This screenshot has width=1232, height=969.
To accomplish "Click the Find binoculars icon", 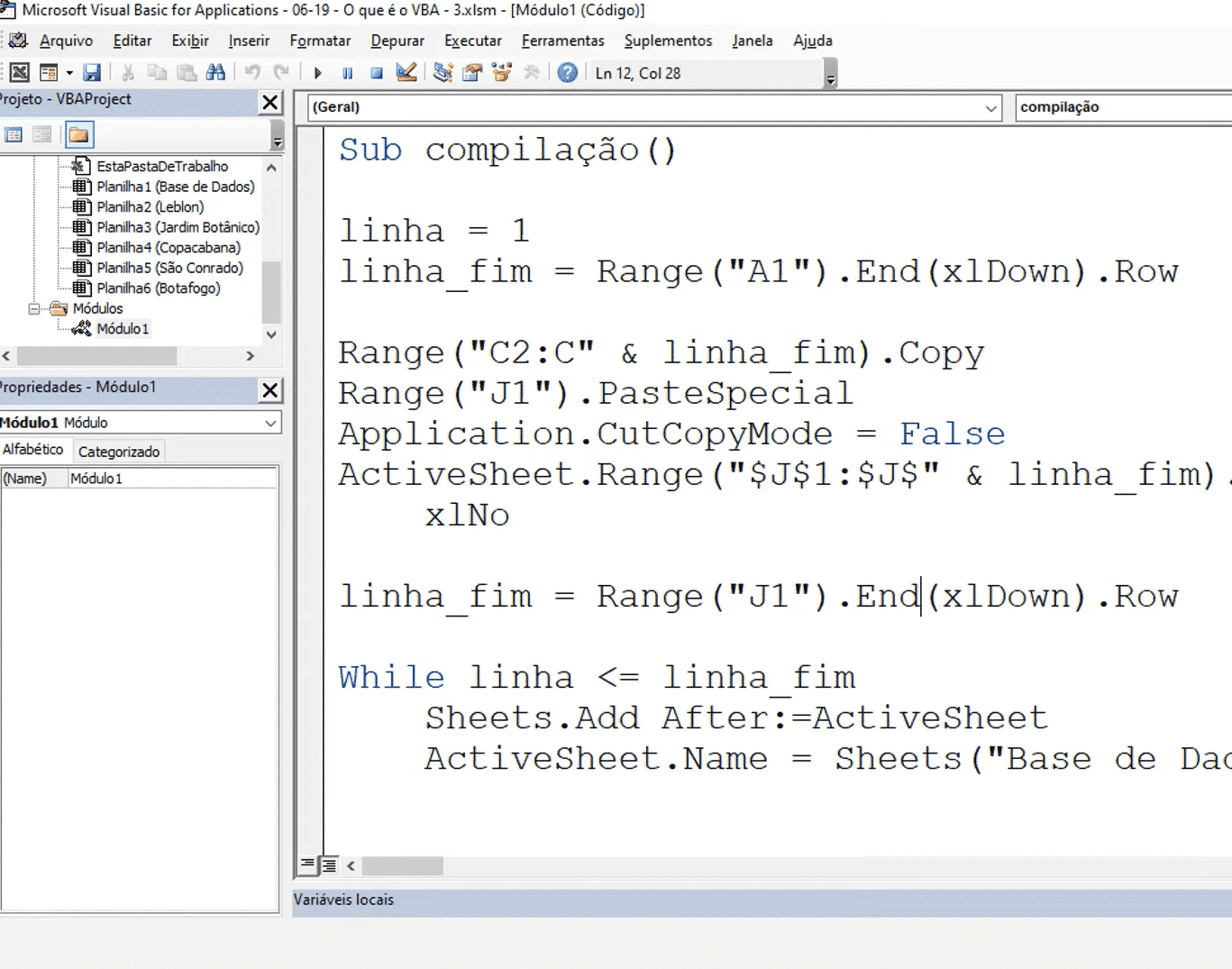I will (x=215, y=73).
